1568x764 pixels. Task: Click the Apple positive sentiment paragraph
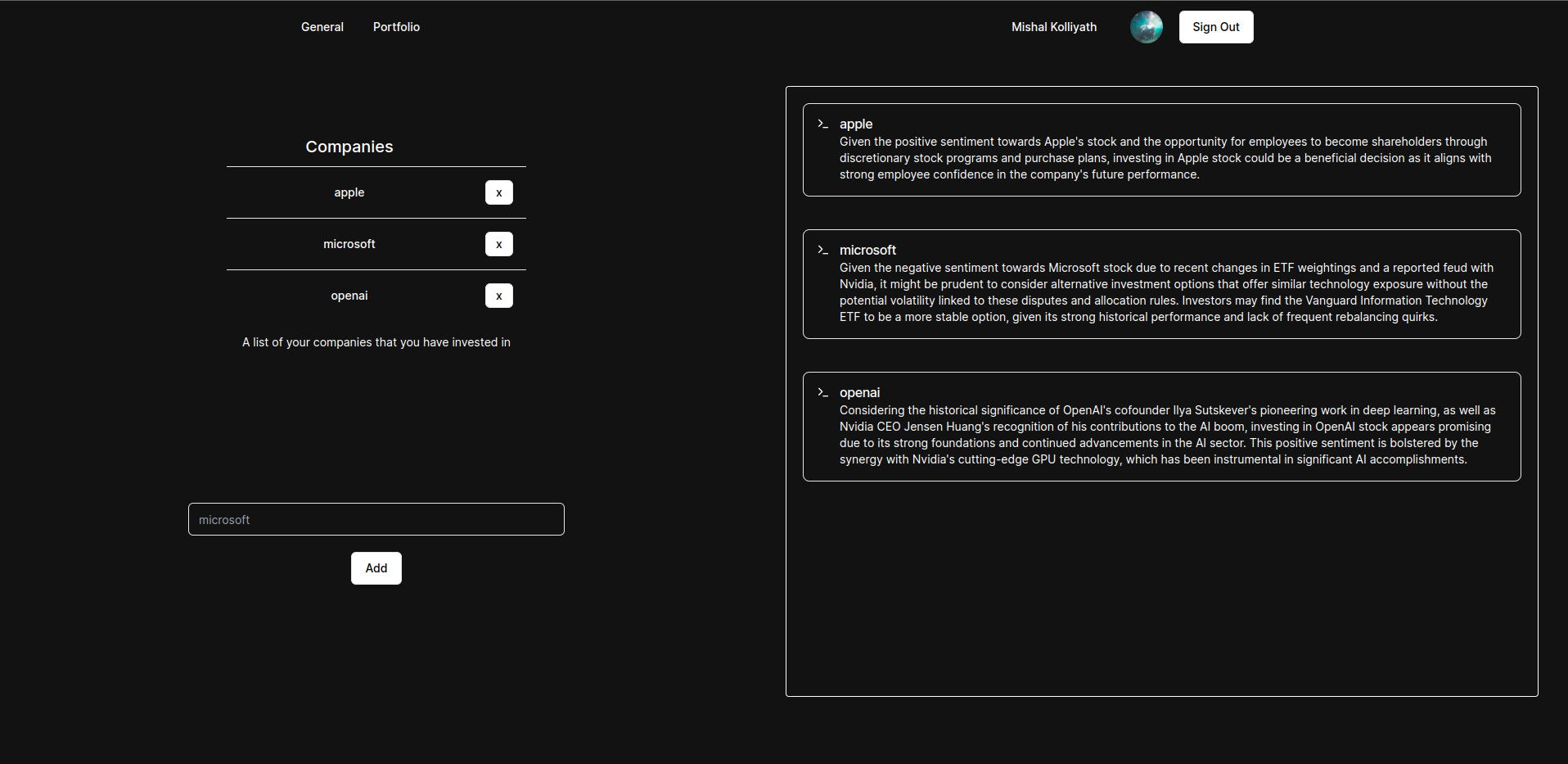coord(1165,158)
